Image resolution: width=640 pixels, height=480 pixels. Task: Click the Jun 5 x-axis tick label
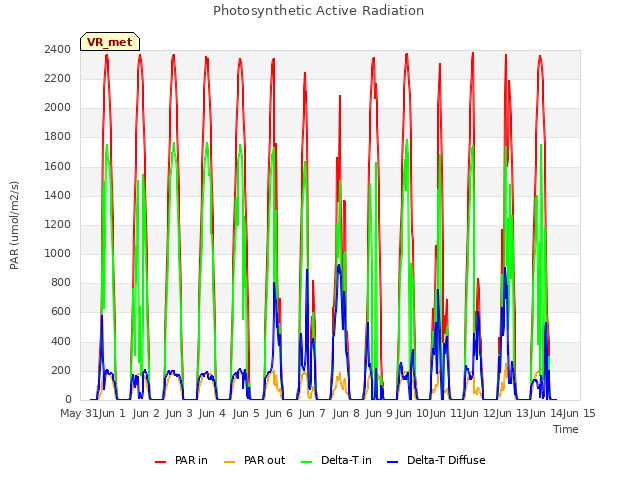point(246,413)
